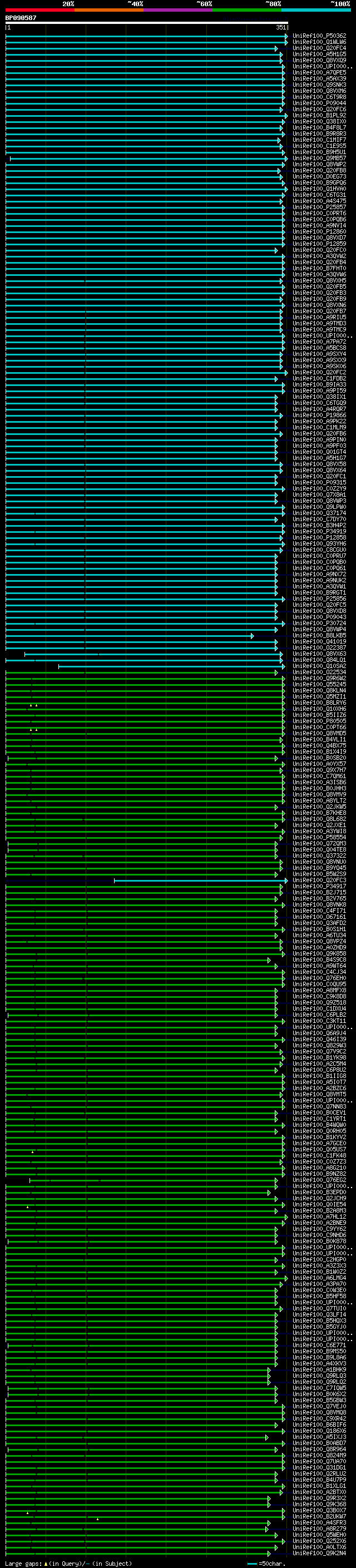The image size is (356, 1568).
Task: Click hit label UniRef100_Q20FC3
Action: point(319,880)
